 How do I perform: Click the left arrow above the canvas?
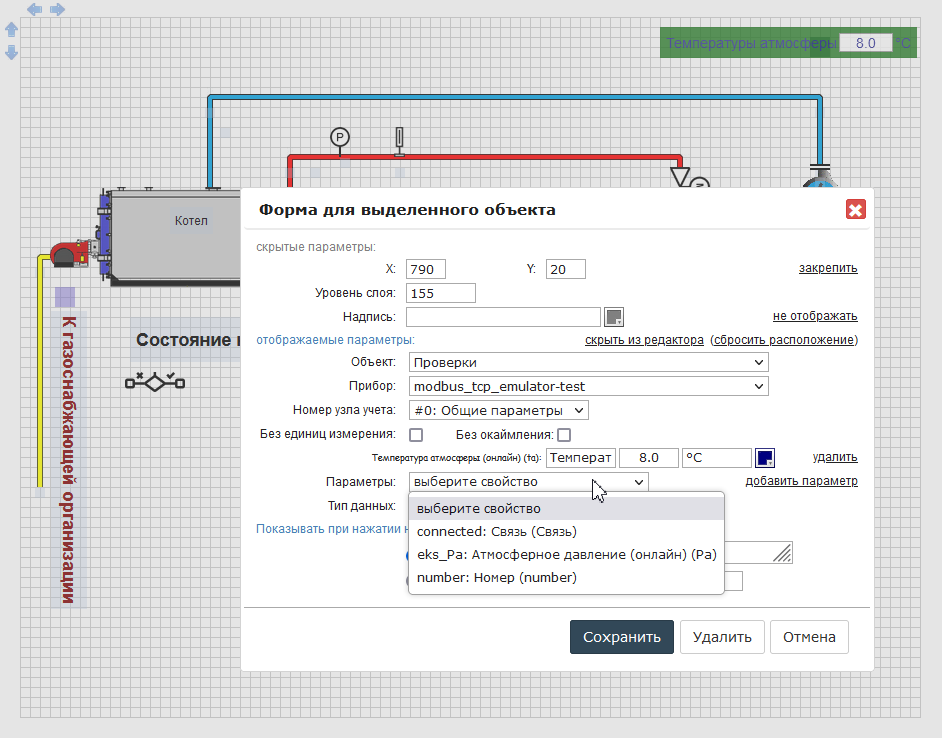[x=35, y=9]
